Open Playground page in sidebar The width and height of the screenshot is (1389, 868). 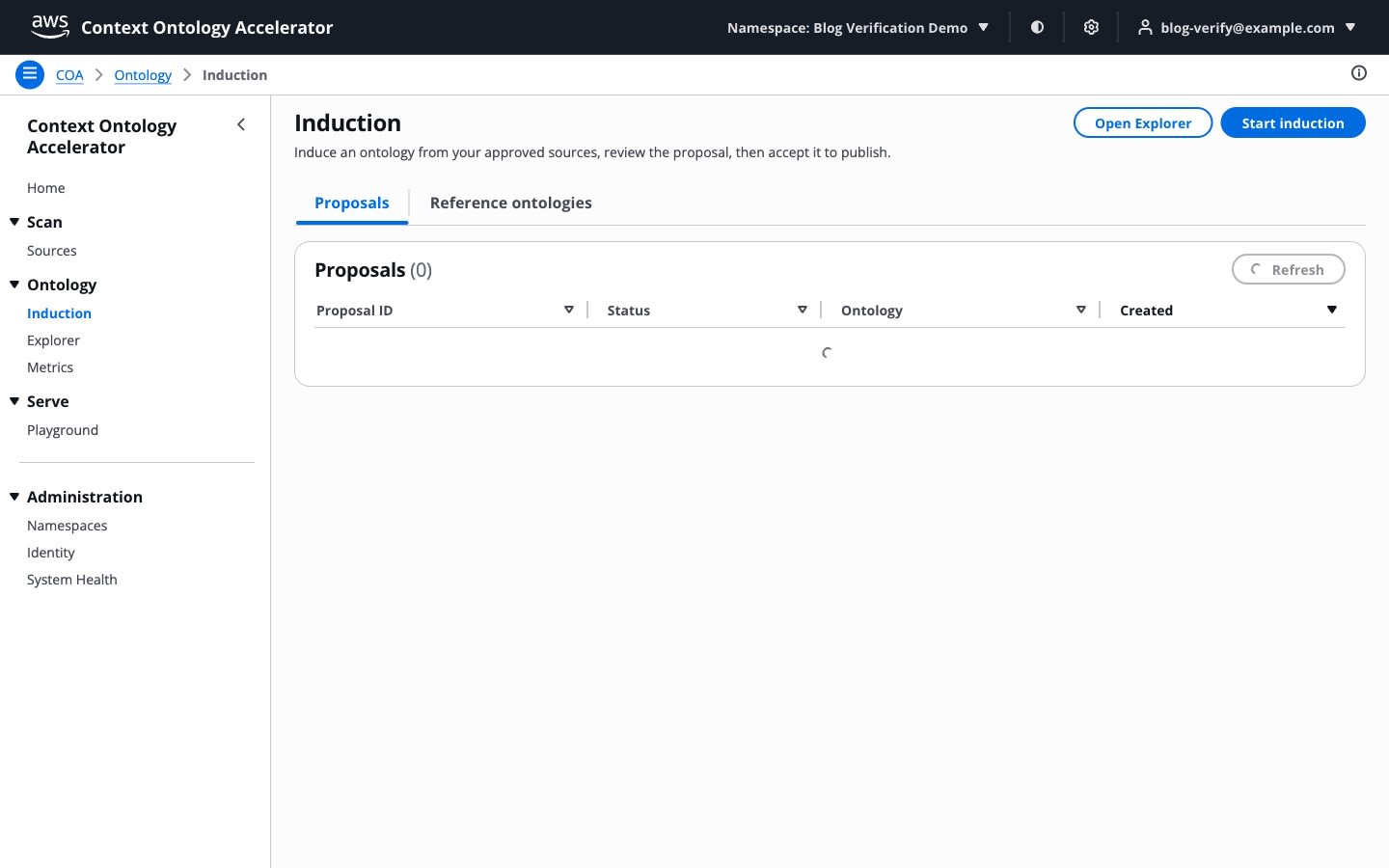tap(63, 430)
